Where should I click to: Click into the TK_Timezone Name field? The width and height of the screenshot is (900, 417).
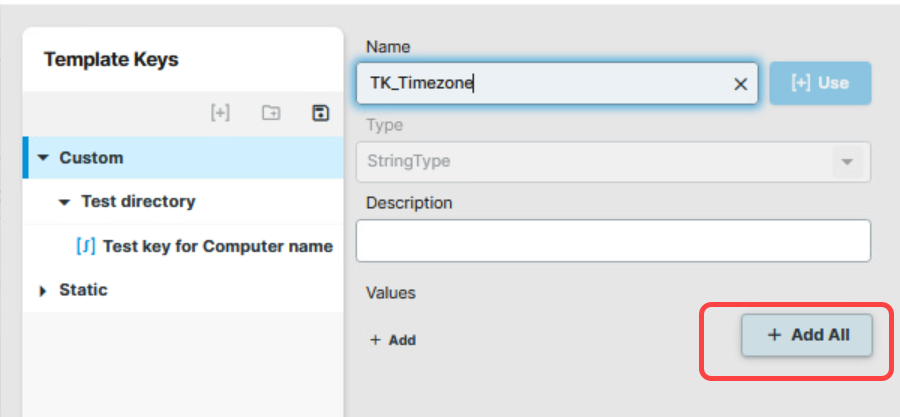pyautogui.click(x=540, y=84)
